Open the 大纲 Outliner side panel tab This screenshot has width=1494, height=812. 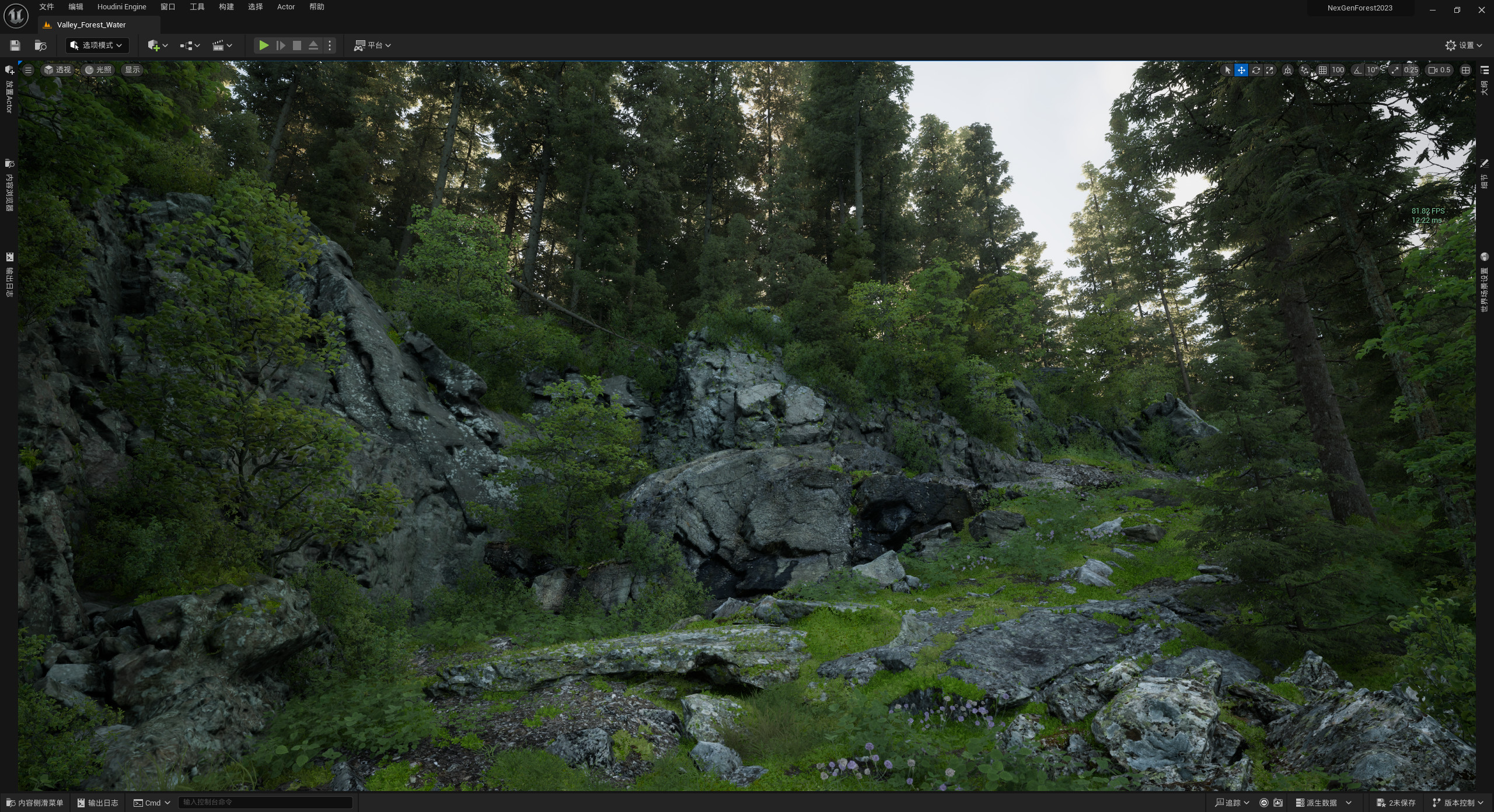click(x=1485, y=80)
